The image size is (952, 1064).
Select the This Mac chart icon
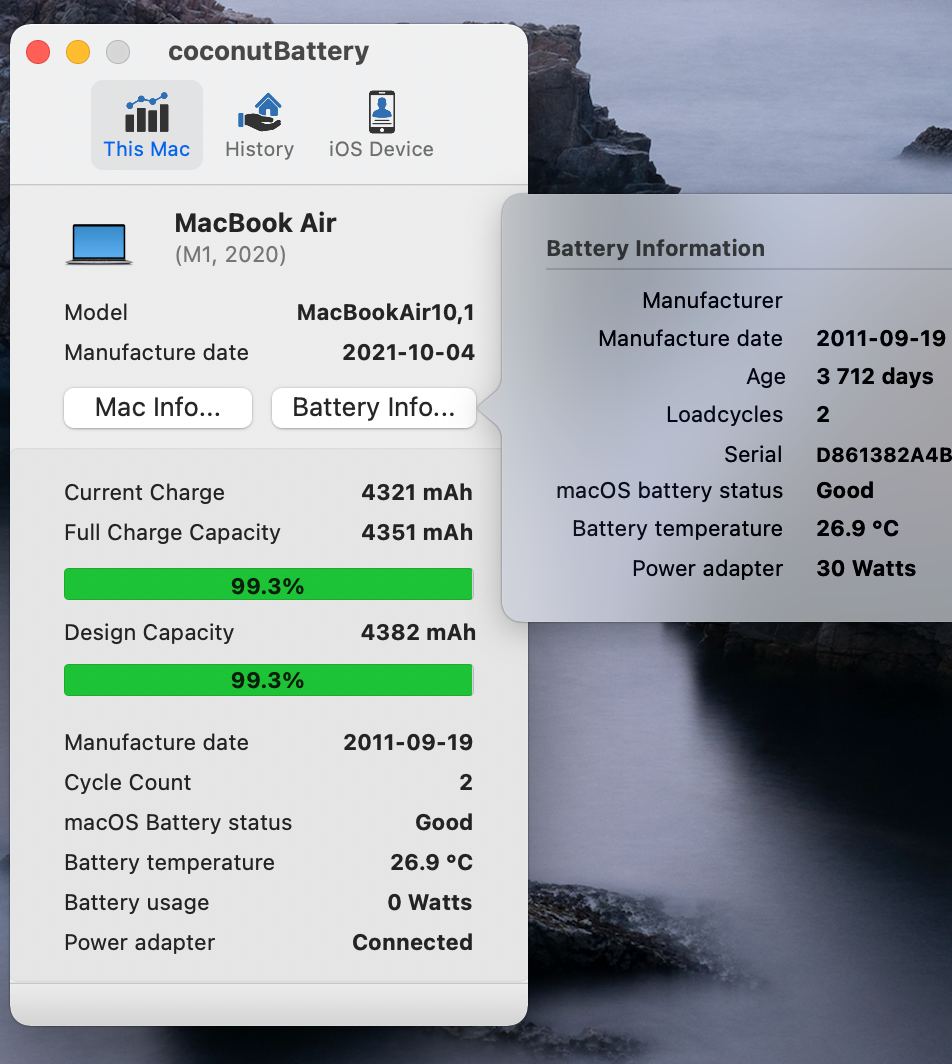147,113
